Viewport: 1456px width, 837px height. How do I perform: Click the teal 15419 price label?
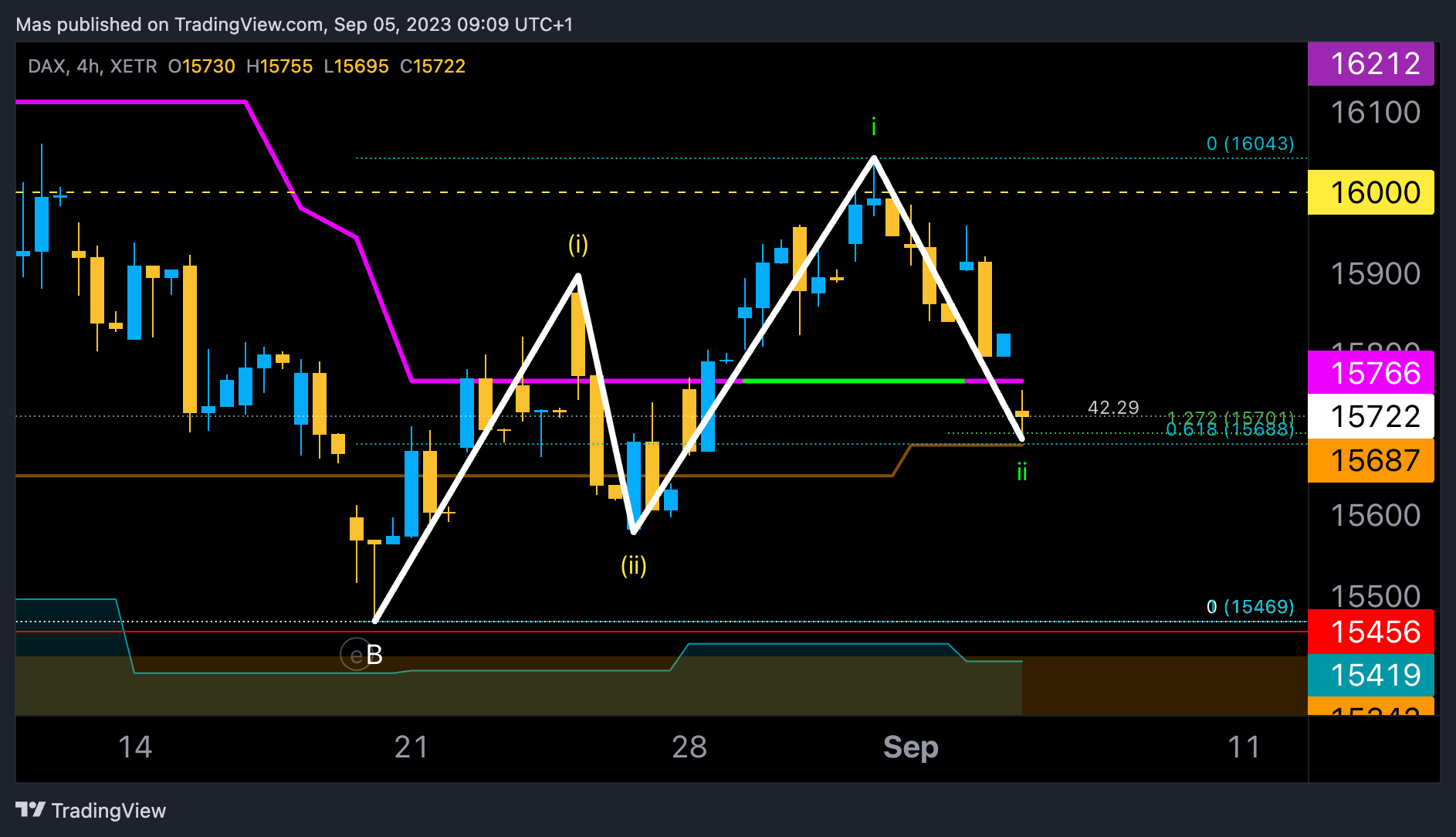(1370, 675)
